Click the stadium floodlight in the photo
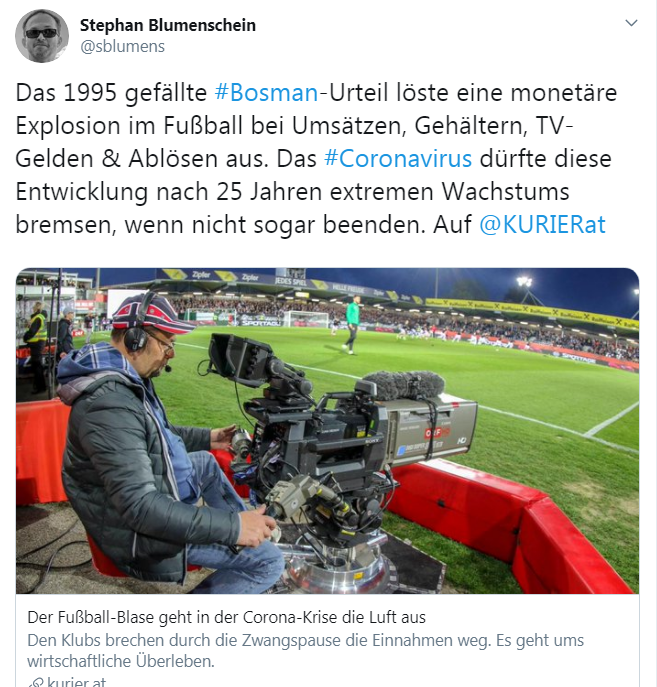657x687 pixels. (x=524, y=282)
